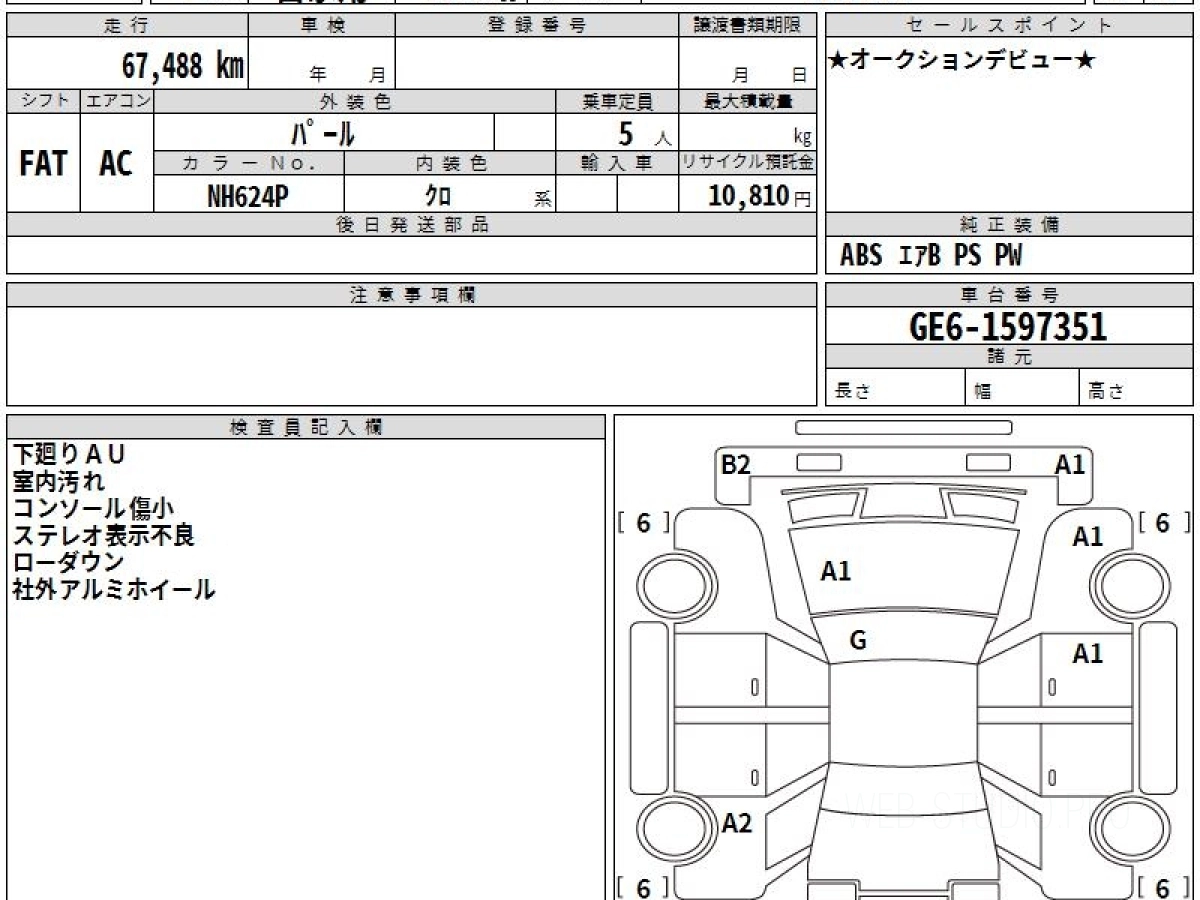Click the 内装色 header
This screenshot has height=900, width=1200.
coord(450,164)
